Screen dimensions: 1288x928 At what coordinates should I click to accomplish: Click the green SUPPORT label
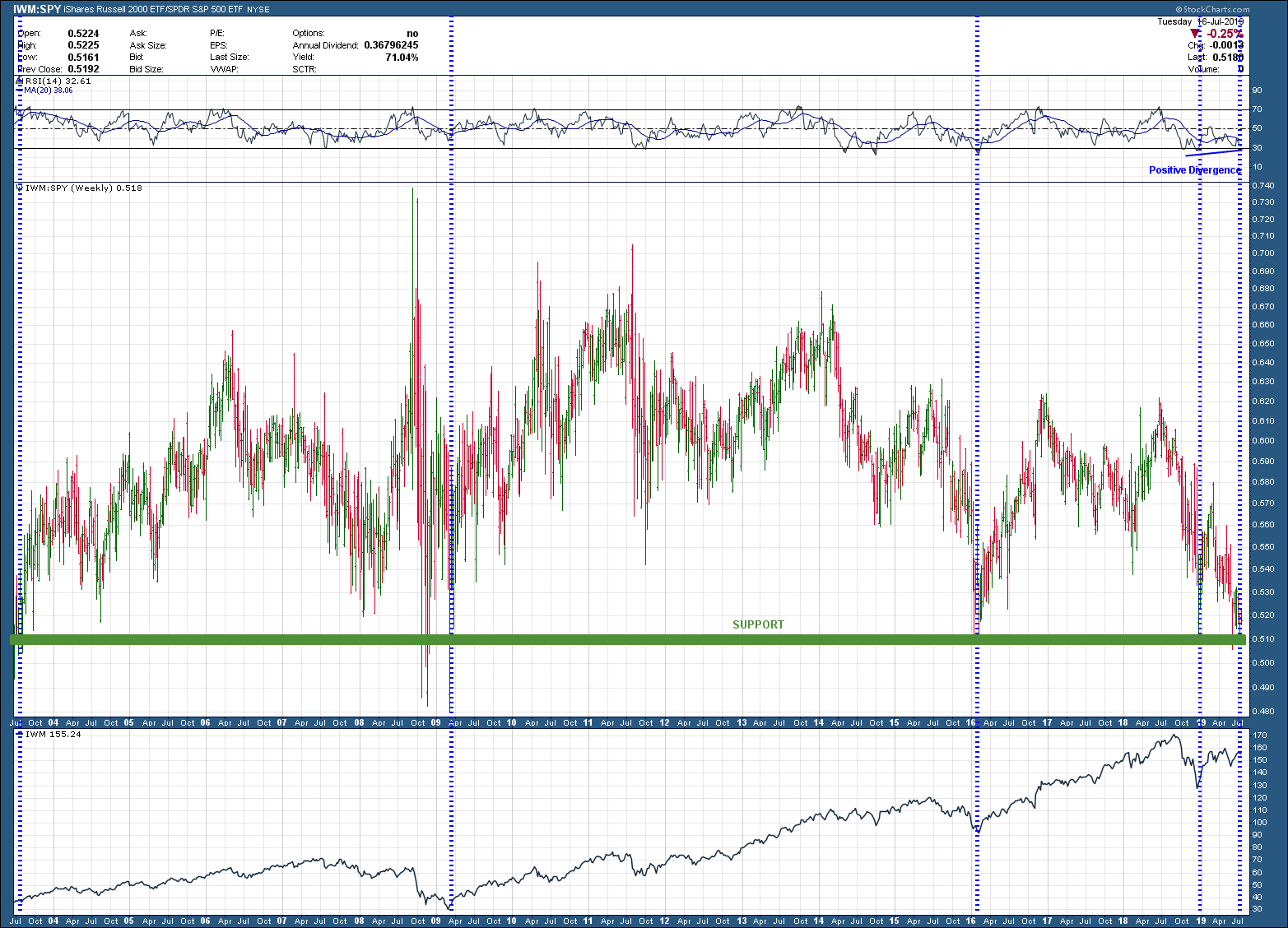(x=759, y=624)
